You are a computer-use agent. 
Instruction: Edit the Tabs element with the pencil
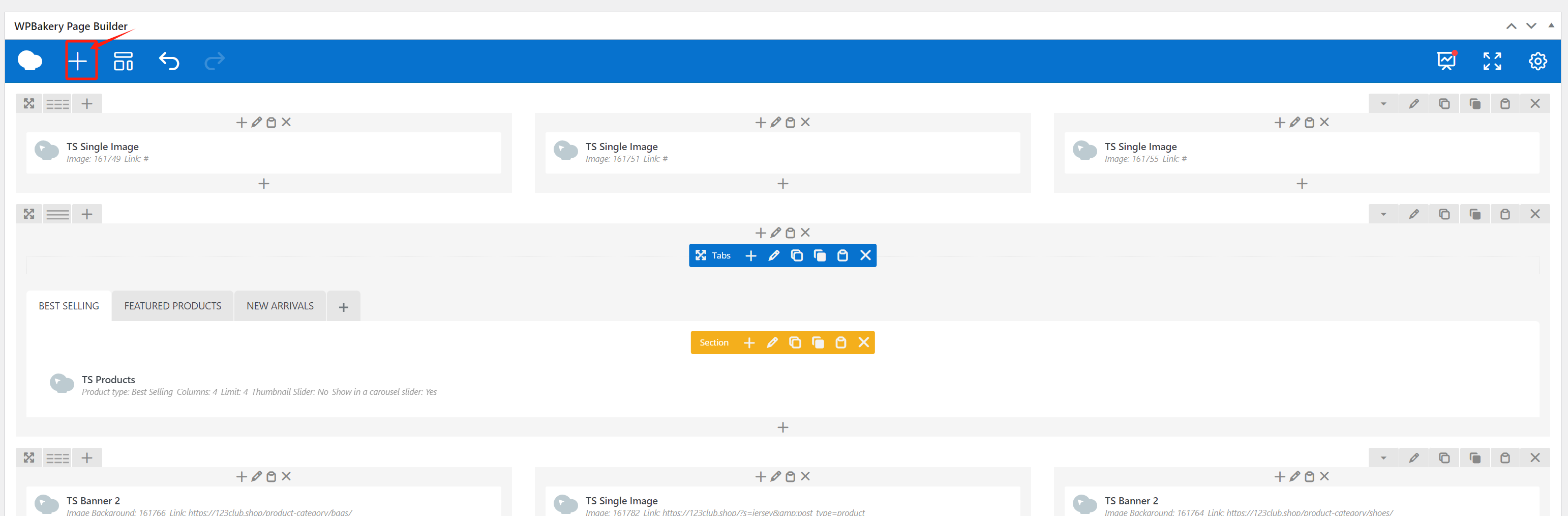pyautogui.click(x=774, y=255)
